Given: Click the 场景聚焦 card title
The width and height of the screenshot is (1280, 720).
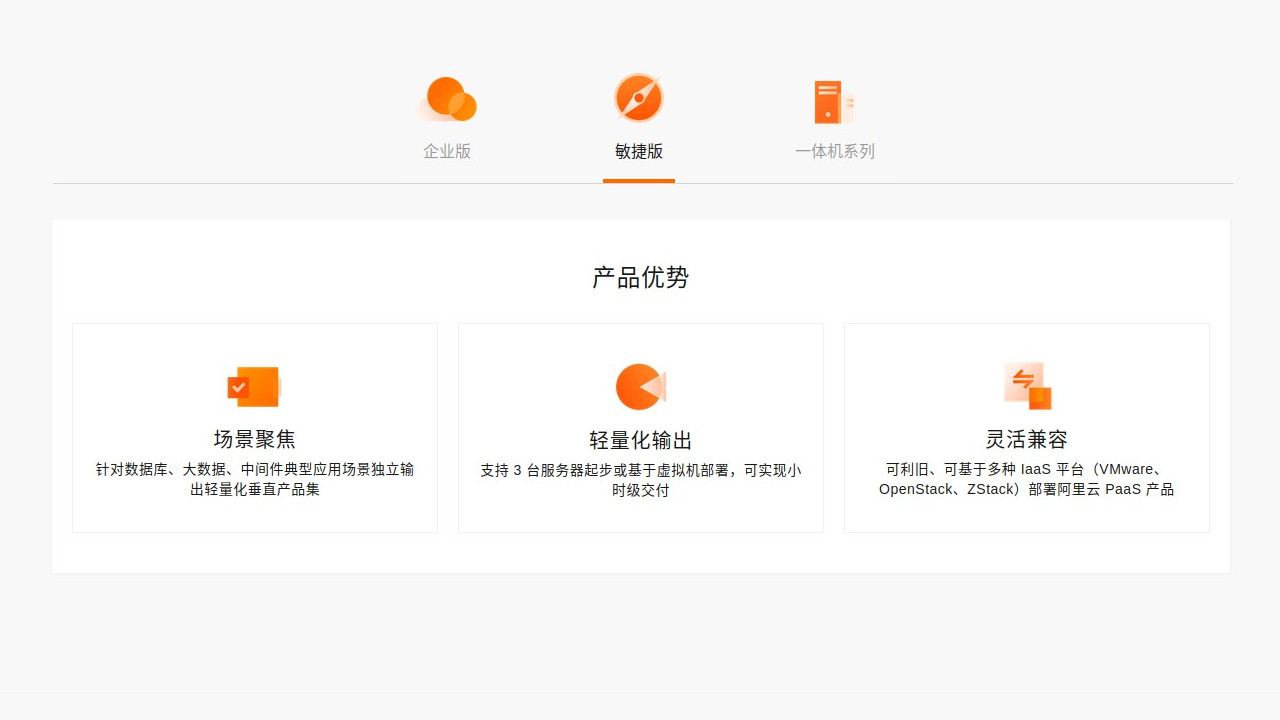Looking at the screenshot, I should (255, 439).
